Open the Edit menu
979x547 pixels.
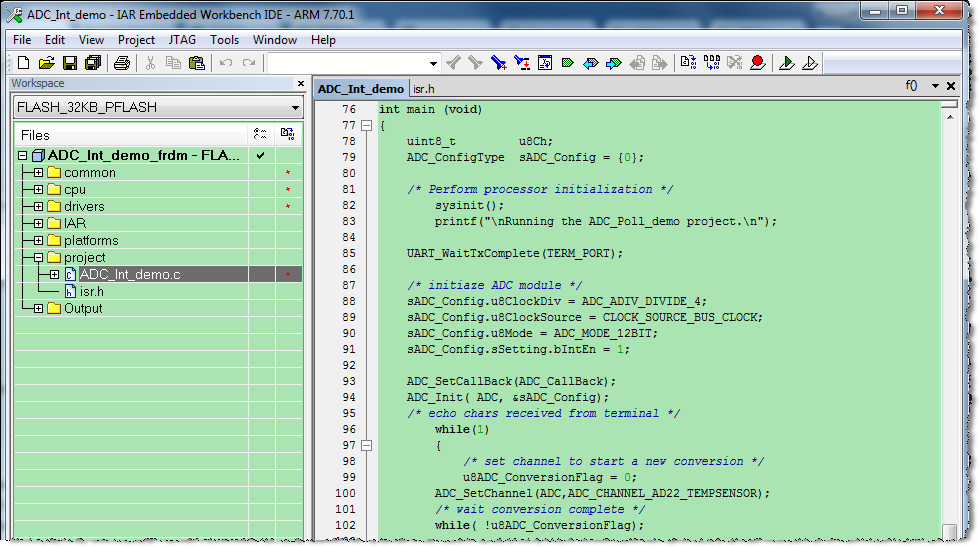click(55, 40)
